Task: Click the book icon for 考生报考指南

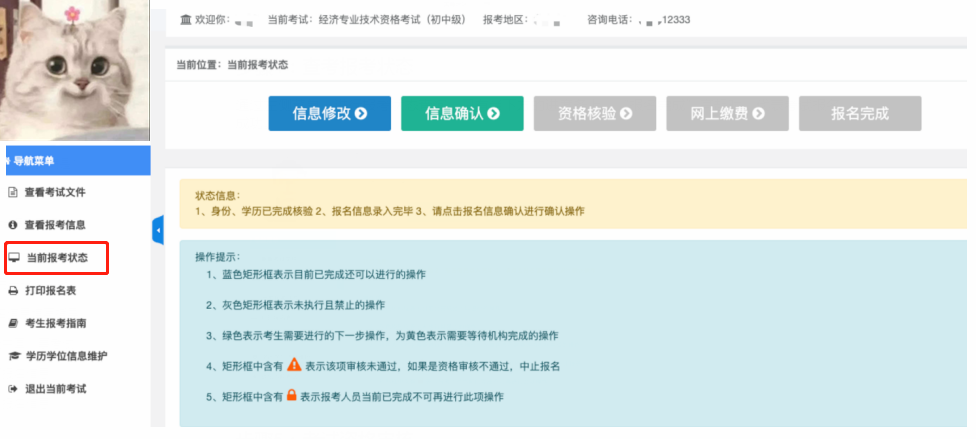Action: click(13, 323)
